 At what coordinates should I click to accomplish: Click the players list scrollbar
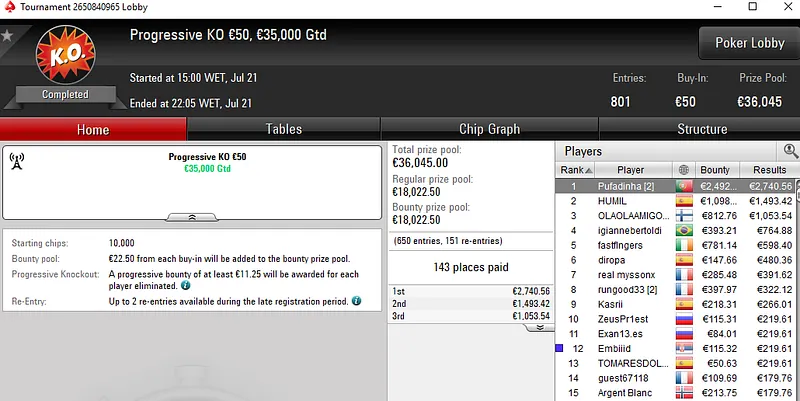pyautogui.click(x=797, y=290)
